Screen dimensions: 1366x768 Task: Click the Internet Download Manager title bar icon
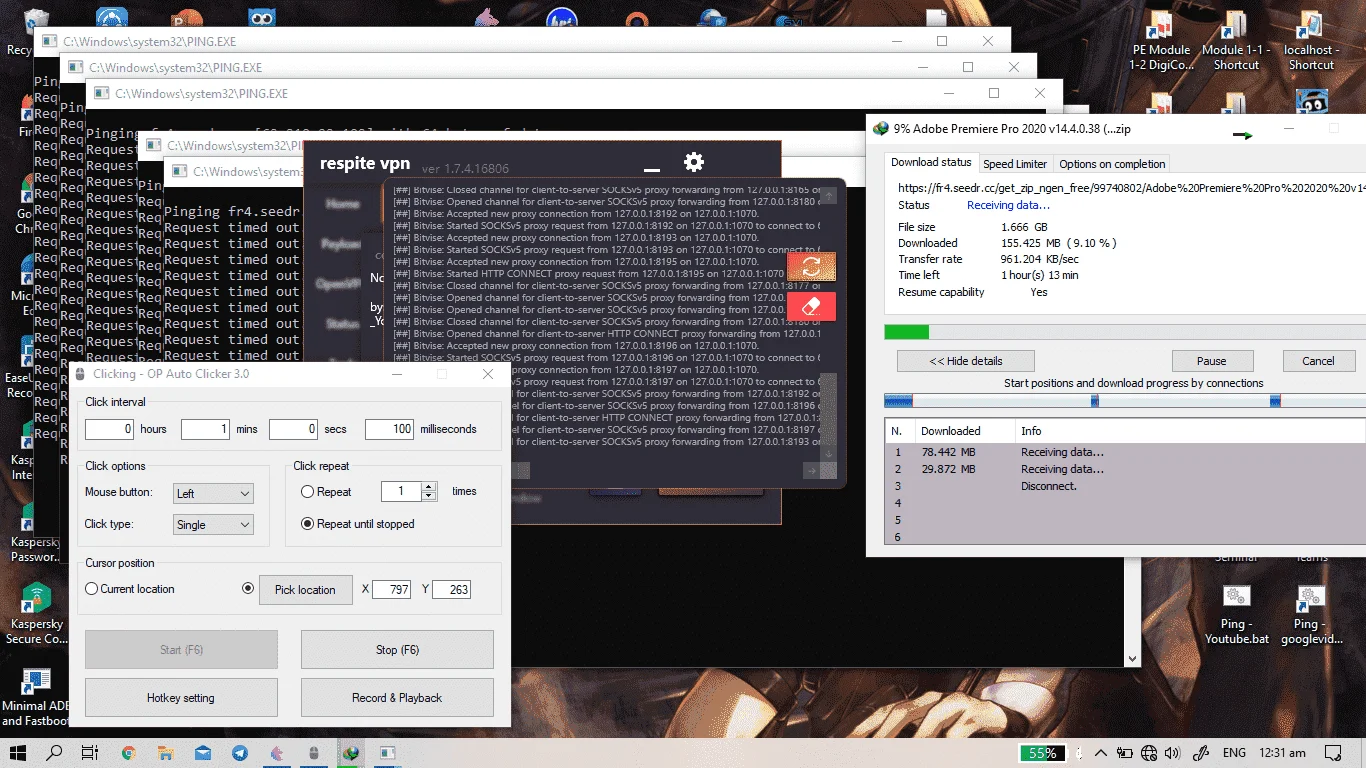point(880,129)
